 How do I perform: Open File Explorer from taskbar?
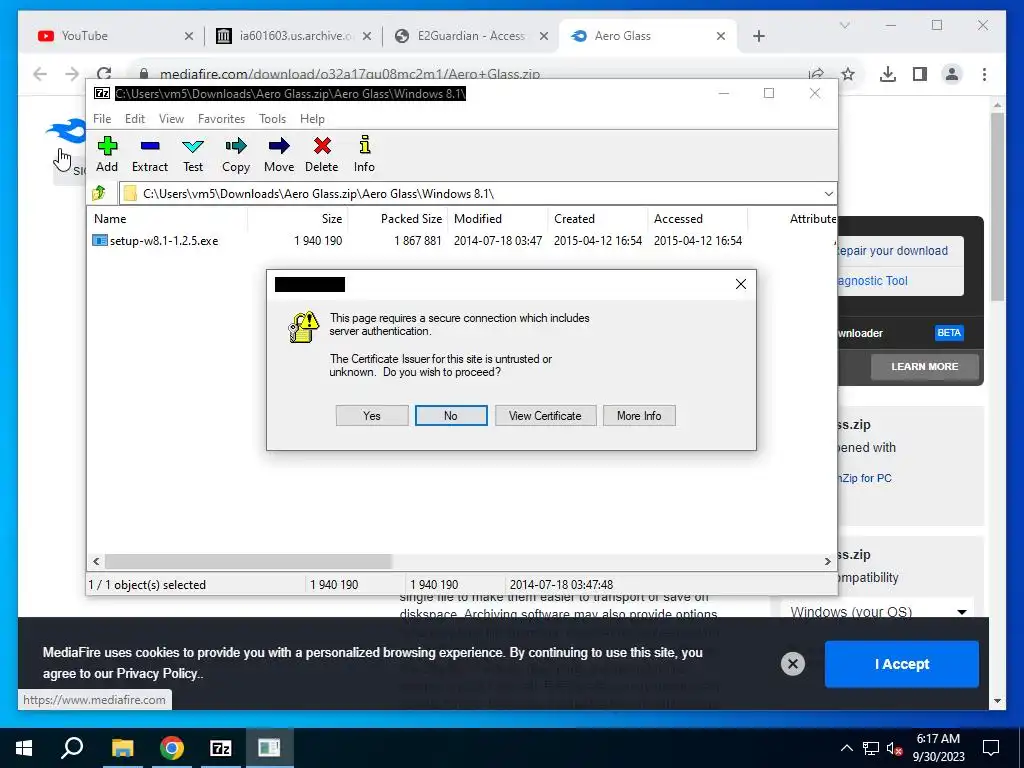[x=122, y=748]
